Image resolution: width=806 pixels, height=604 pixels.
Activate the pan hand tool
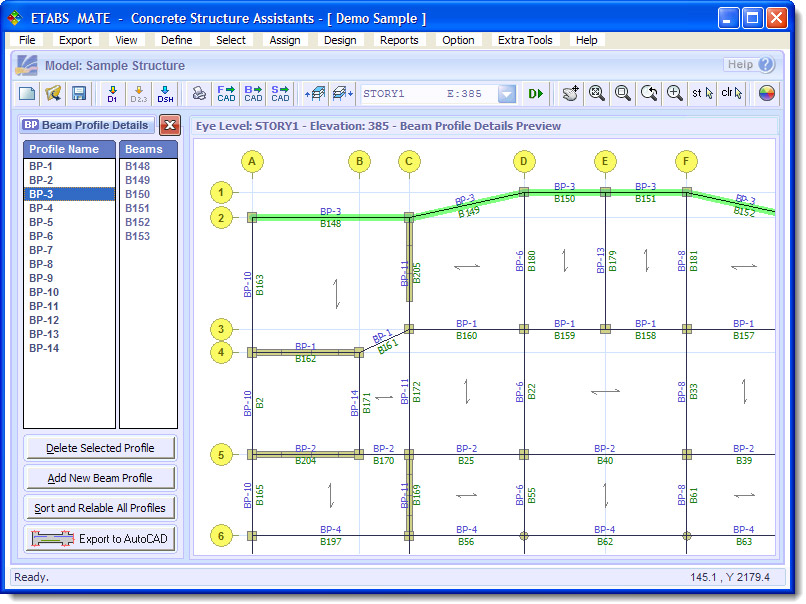570,93
